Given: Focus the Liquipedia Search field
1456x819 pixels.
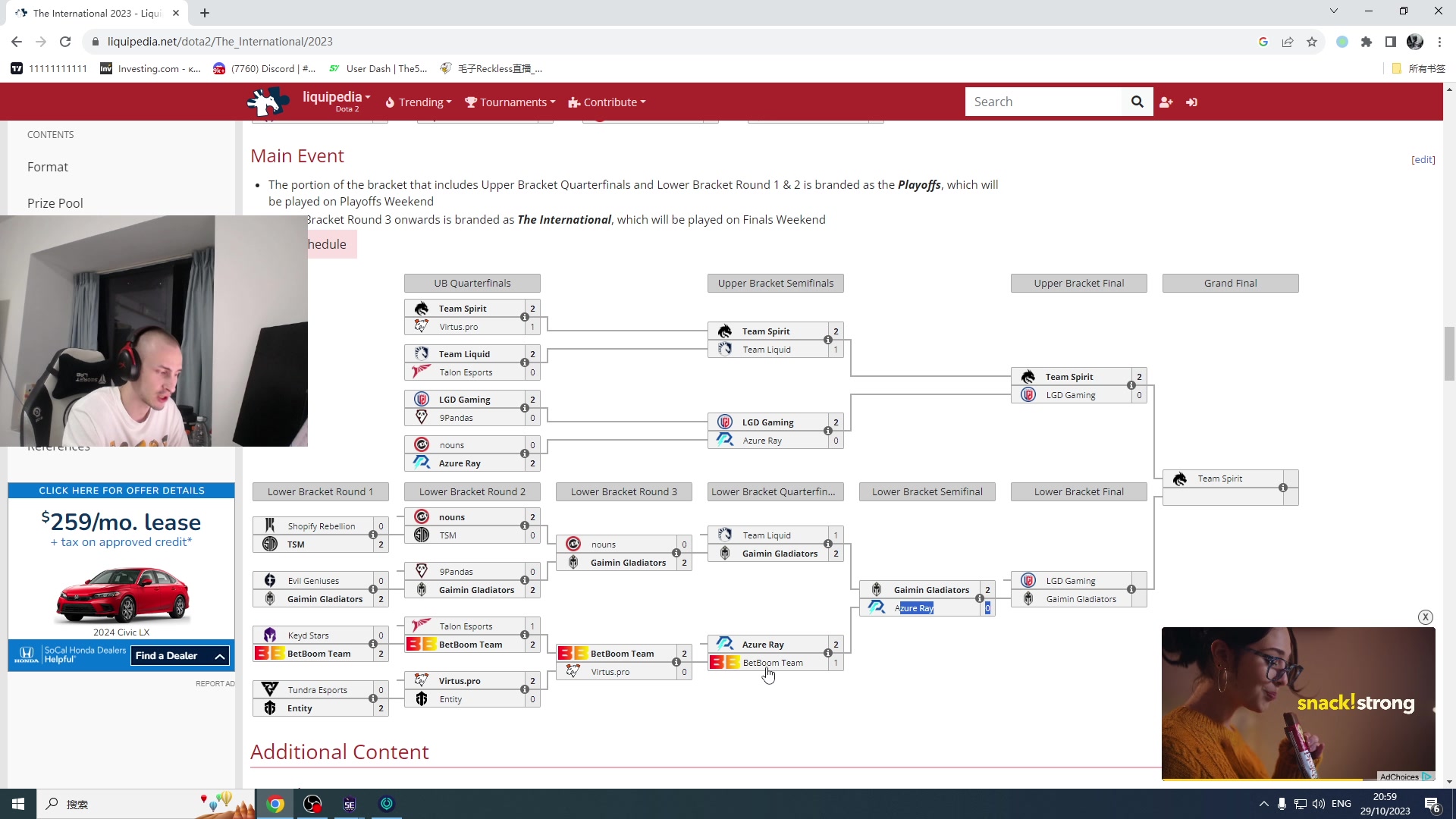Looking at the screenshot, I should (x=1043, y=102).
